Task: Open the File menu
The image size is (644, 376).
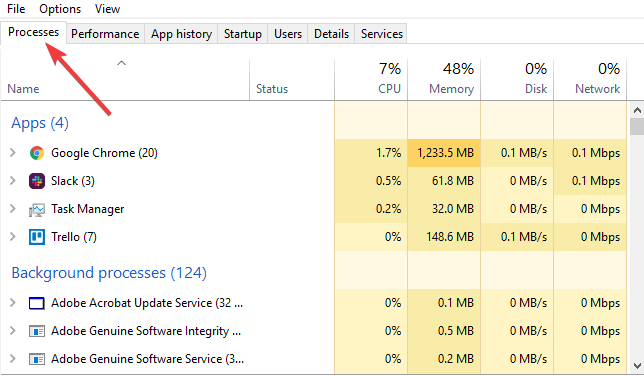Action: [x=16, y=9]
